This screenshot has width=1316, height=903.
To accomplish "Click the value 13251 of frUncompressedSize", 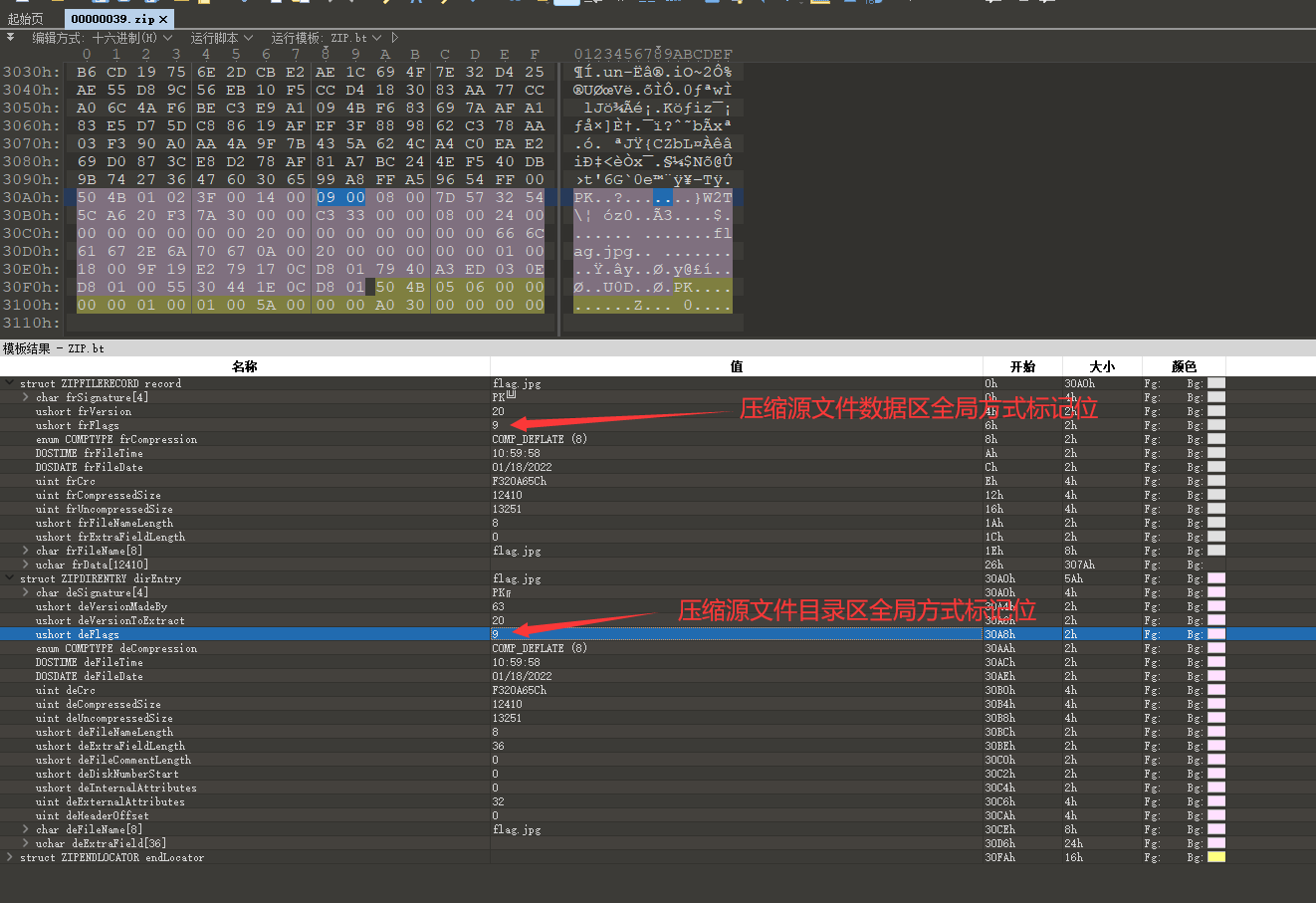I will [507, 509].
